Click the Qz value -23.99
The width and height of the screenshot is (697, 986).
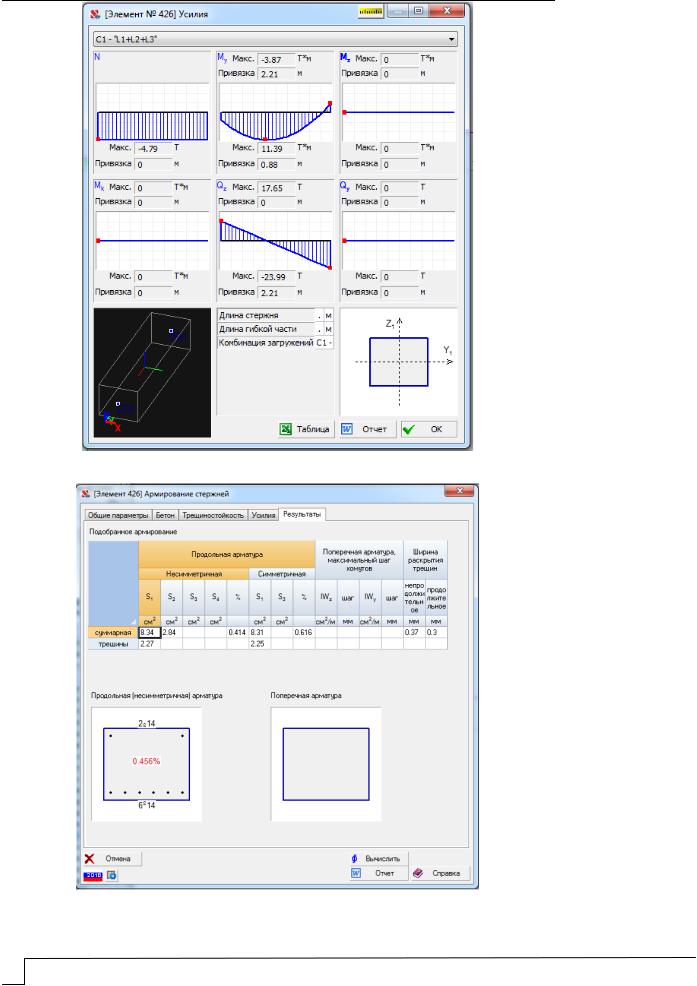coord(277,277)
